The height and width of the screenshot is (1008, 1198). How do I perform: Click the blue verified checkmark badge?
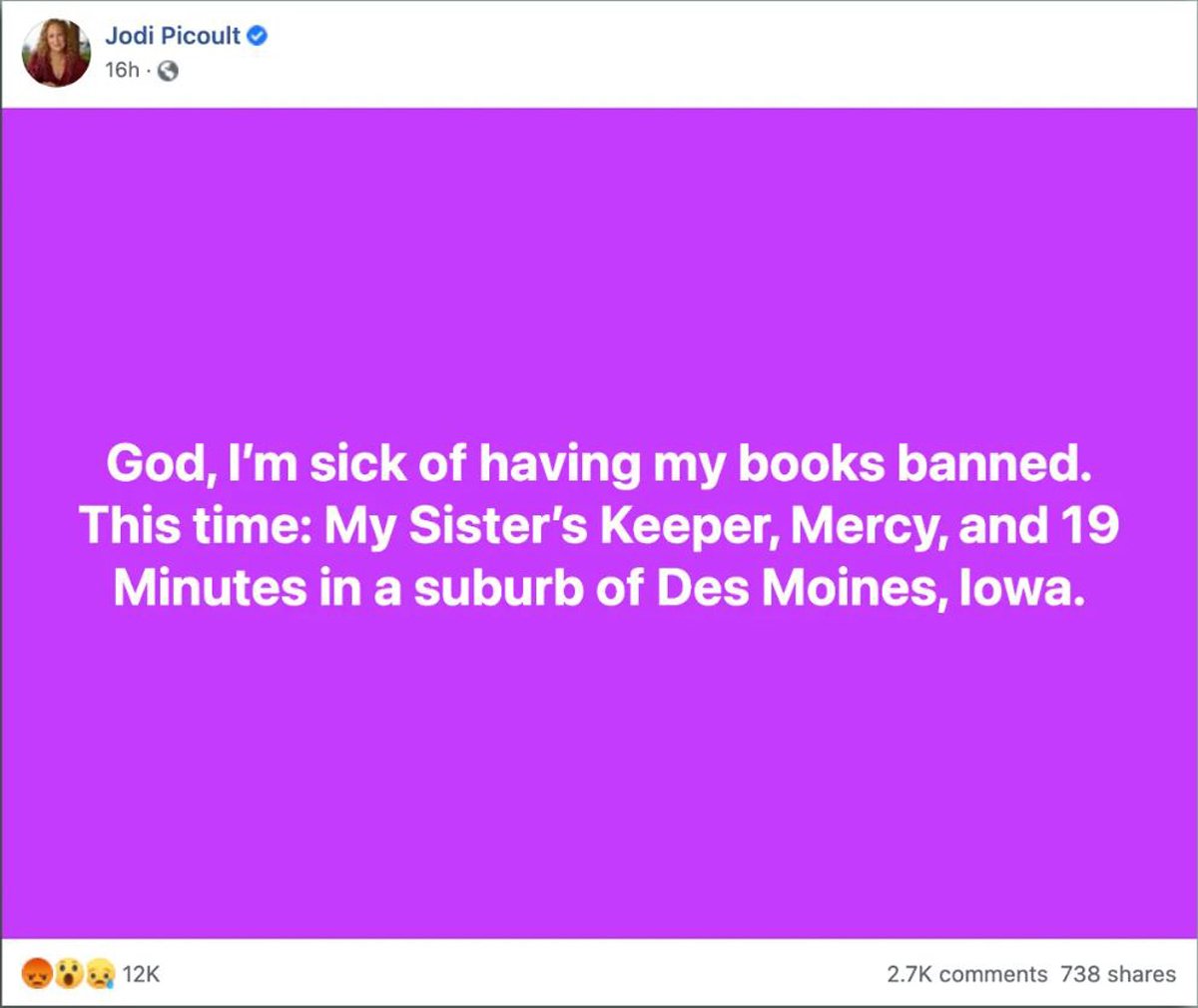click(258, 35)
